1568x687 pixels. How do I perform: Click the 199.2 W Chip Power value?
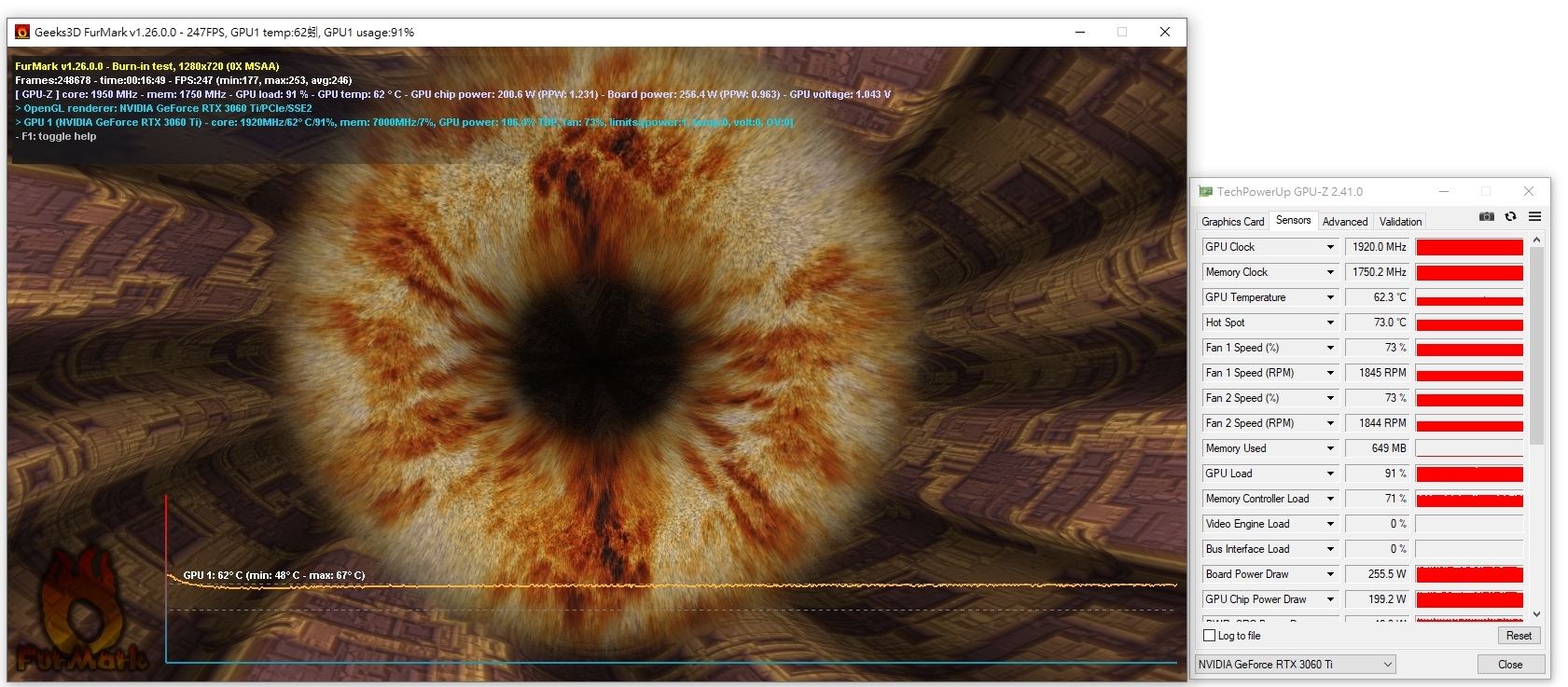[x=1378, y=599]
